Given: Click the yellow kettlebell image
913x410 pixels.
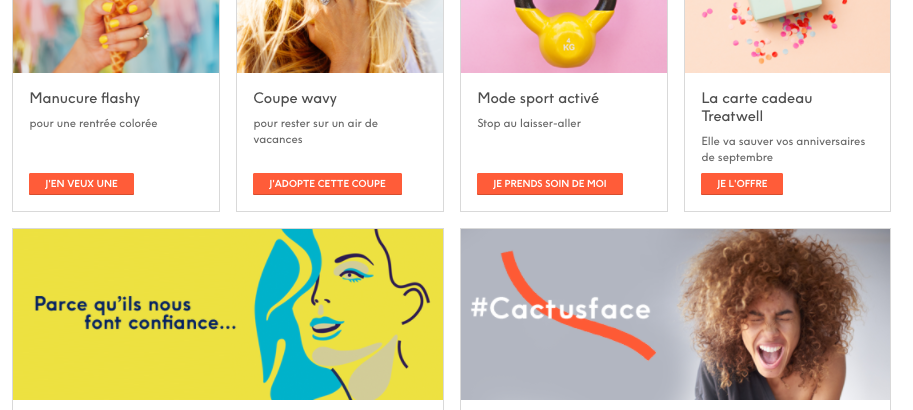Looking at the screenshot, I should [564, 36].
